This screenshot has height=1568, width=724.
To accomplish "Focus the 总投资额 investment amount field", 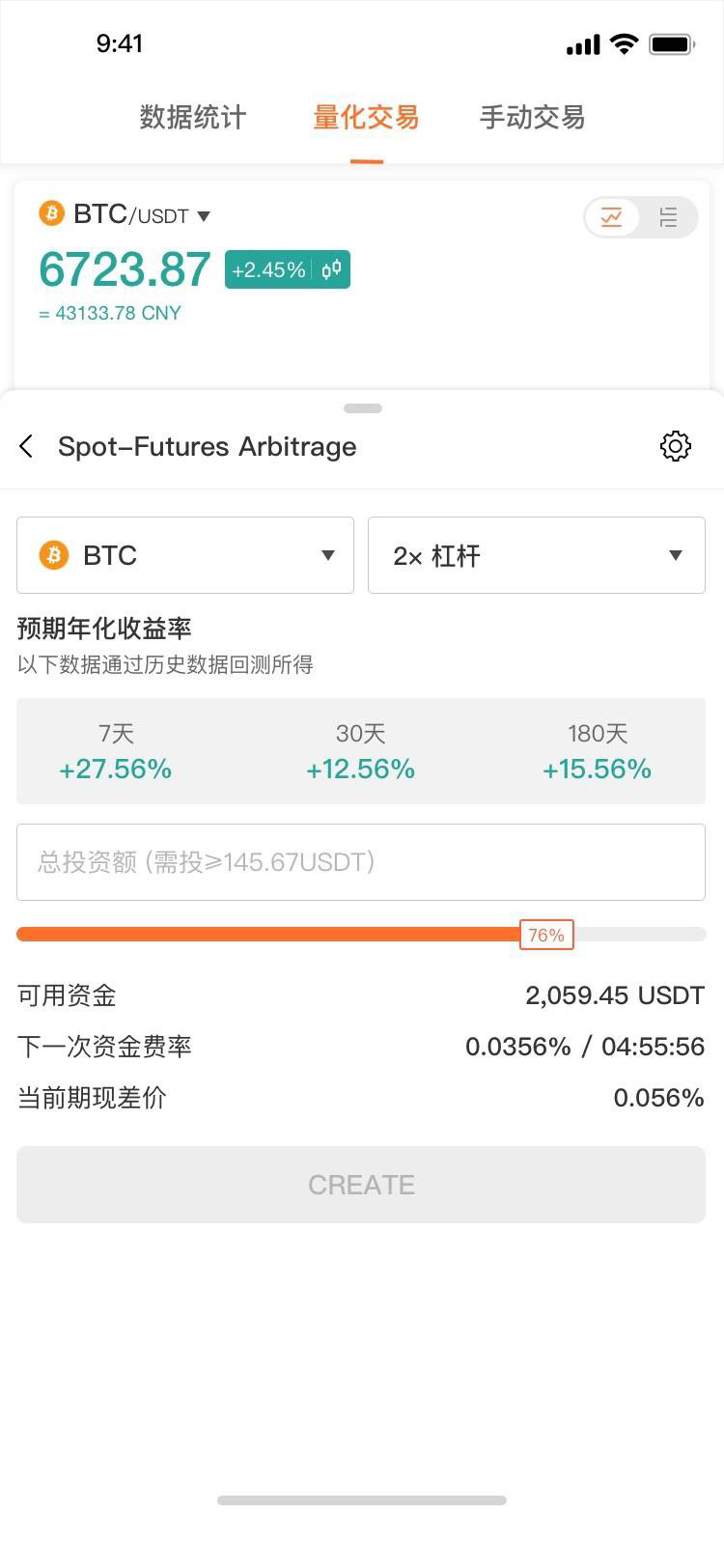I will (361, 862).
